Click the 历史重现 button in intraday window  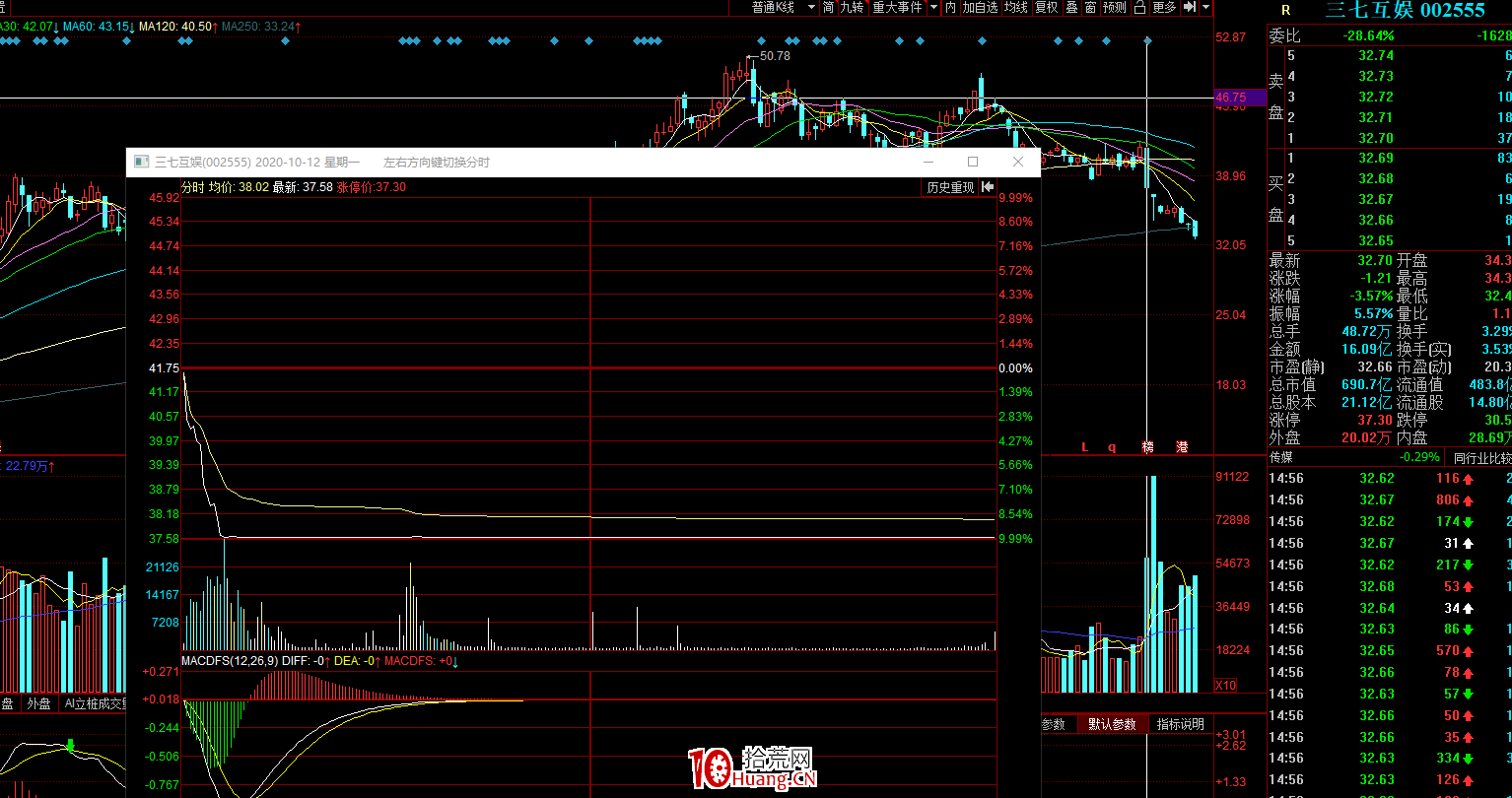point(950,187)
